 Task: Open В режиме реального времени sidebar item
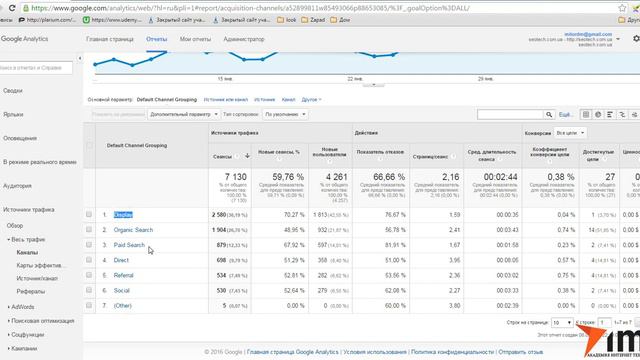click(x=40, y=162)
